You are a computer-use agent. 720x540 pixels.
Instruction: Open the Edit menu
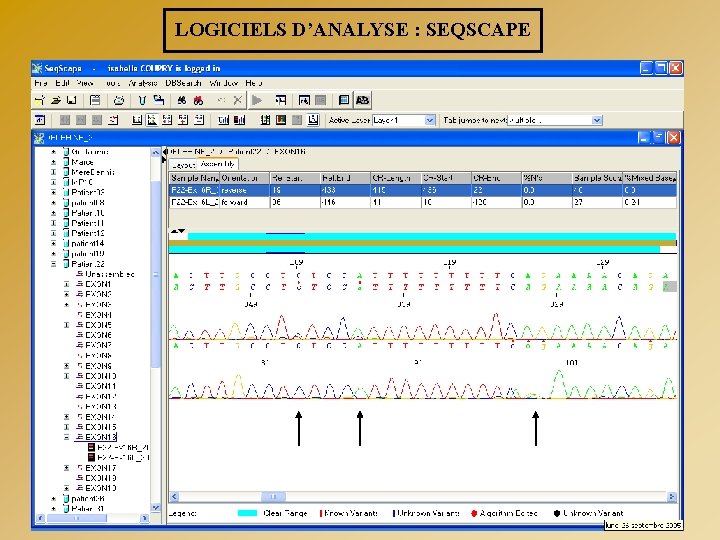coord(62,83)
